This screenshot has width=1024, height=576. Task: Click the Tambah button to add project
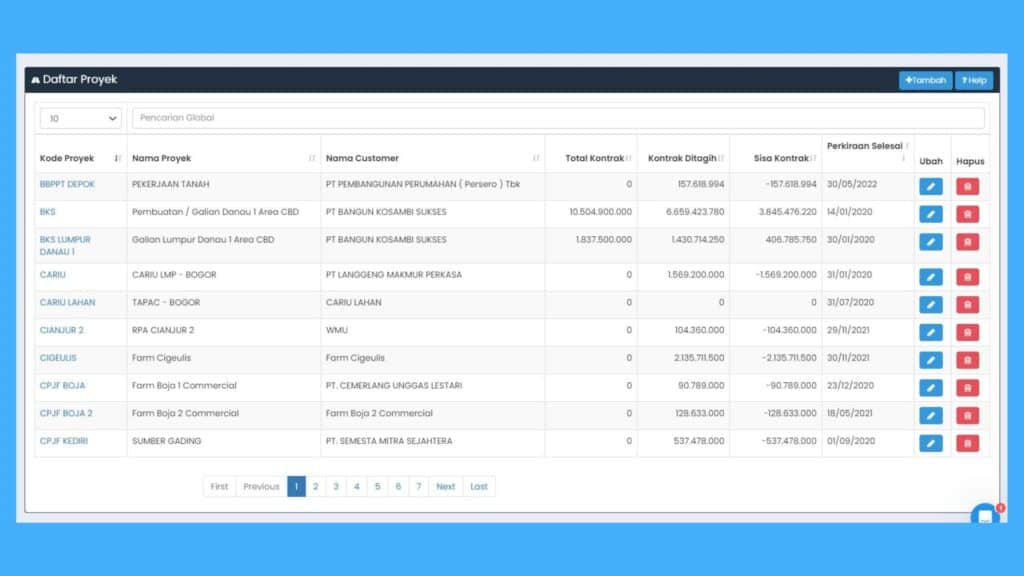[x=925, y=80]
